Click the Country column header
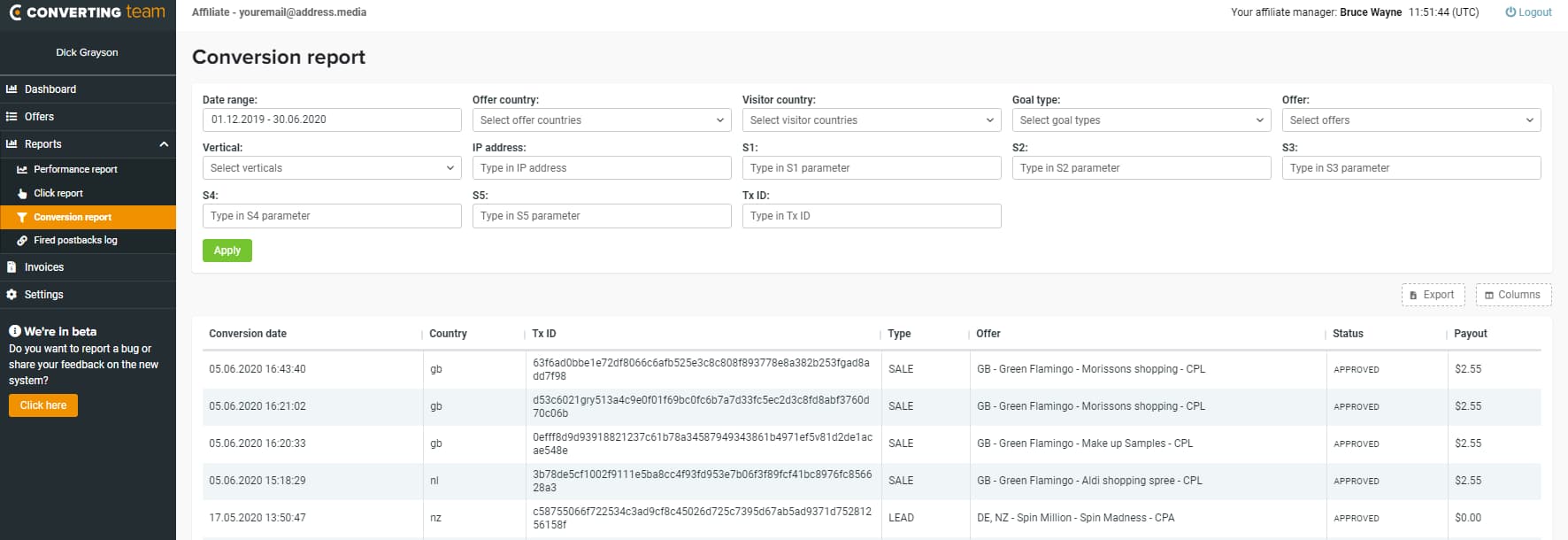The height and width of the screenshot is (540, 1568). tap(448, 334)
